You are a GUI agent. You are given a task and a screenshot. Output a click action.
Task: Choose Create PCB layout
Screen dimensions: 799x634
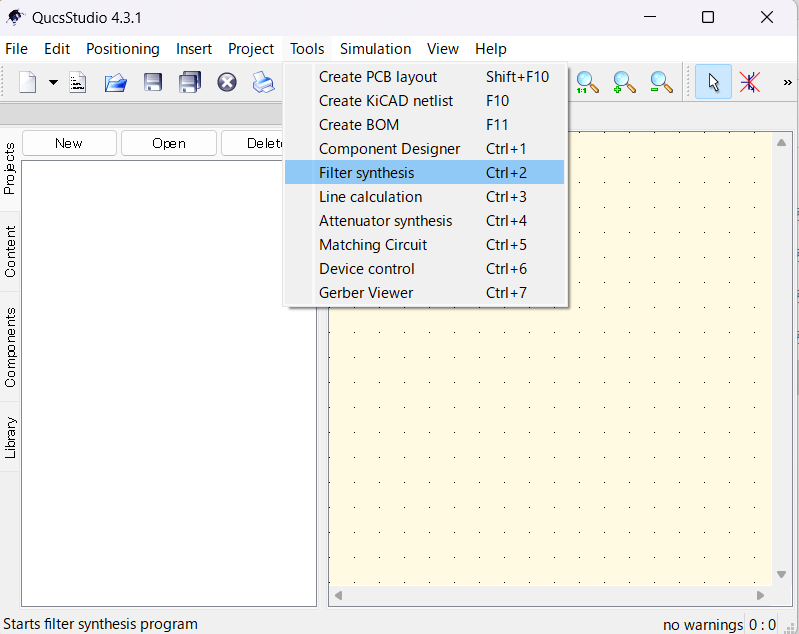coord(424,77)
